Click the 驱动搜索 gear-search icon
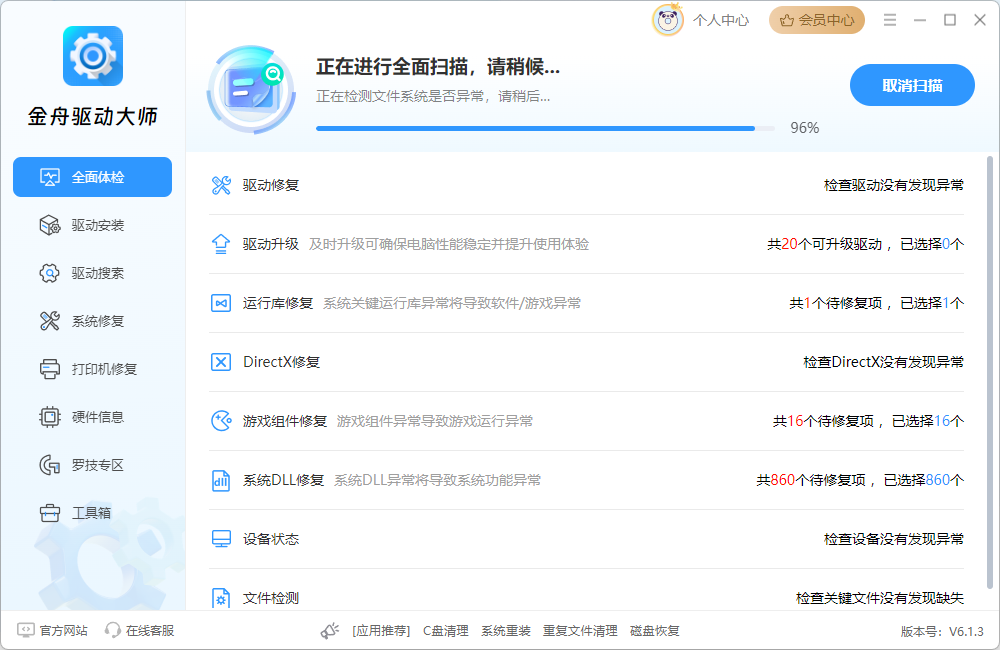1000x650 pixels. [x=50, y=273]
